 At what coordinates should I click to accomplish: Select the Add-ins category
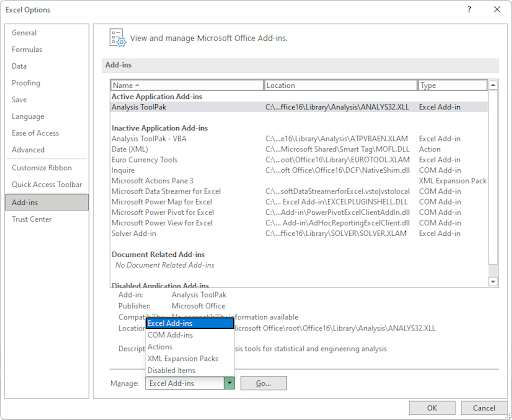click(47, 202)
